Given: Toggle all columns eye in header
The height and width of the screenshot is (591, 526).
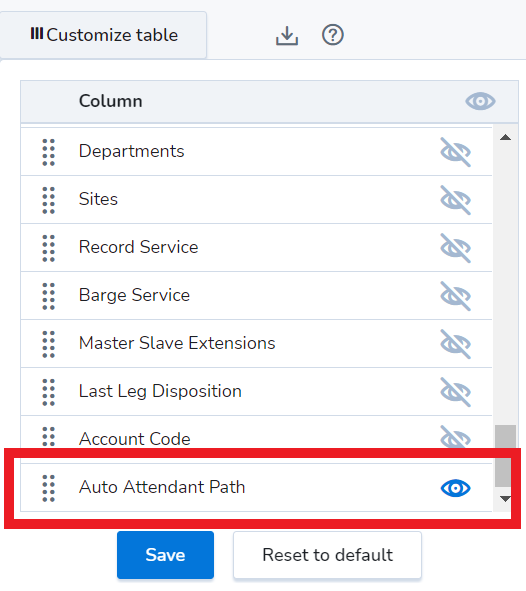Looking at the screenshot, I should point(480,101).
